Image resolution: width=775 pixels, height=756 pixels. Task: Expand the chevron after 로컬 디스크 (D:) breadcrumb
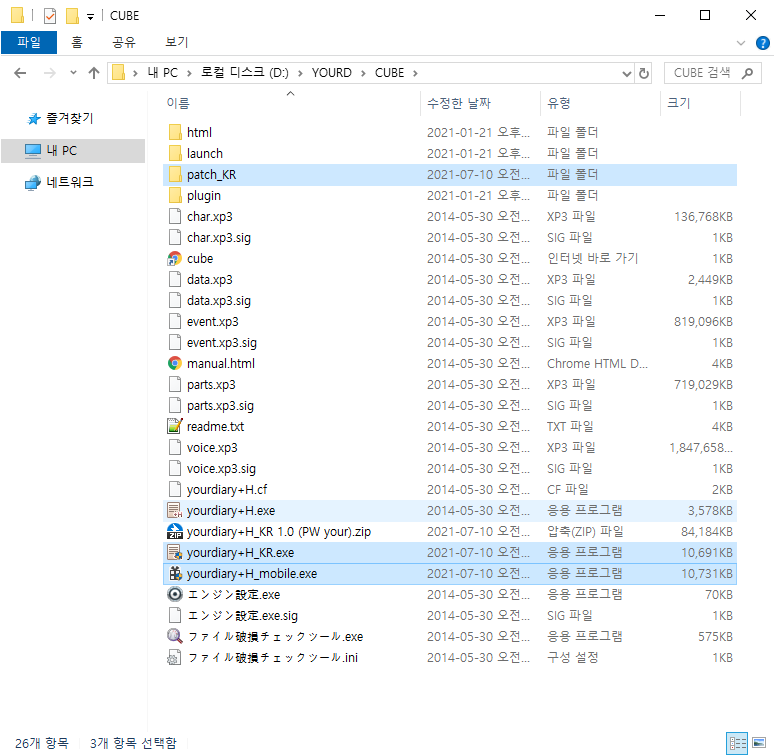click(300, 73)
